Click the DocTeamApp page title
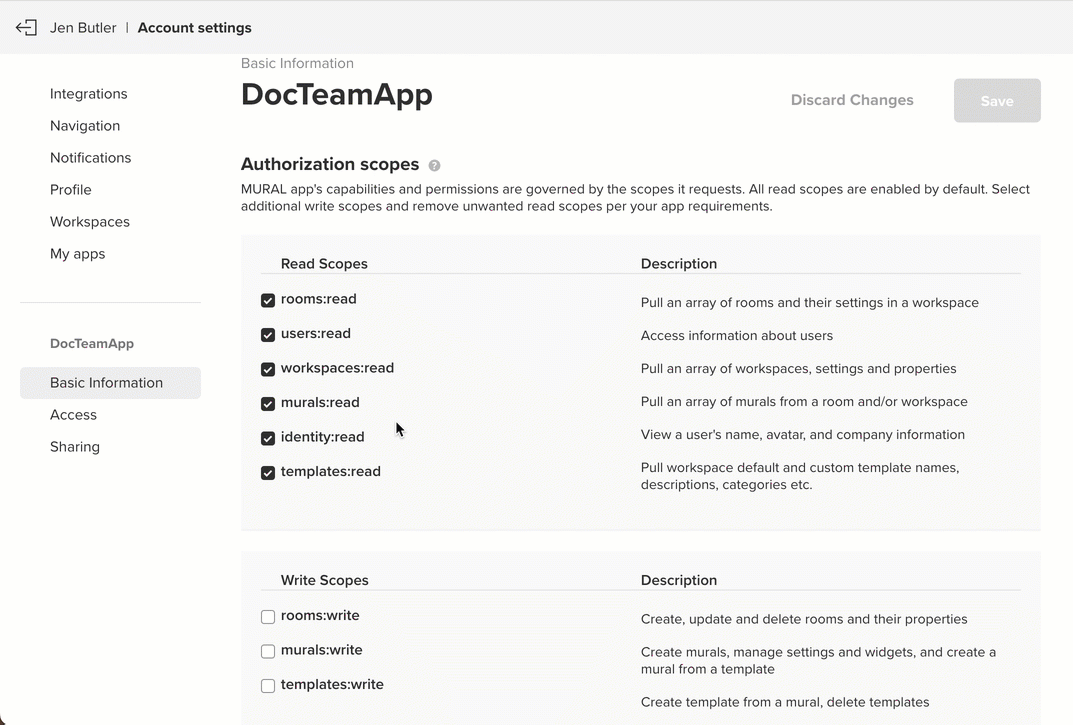The width and height of the screenshot is (1073, 725). coord(337,94)
